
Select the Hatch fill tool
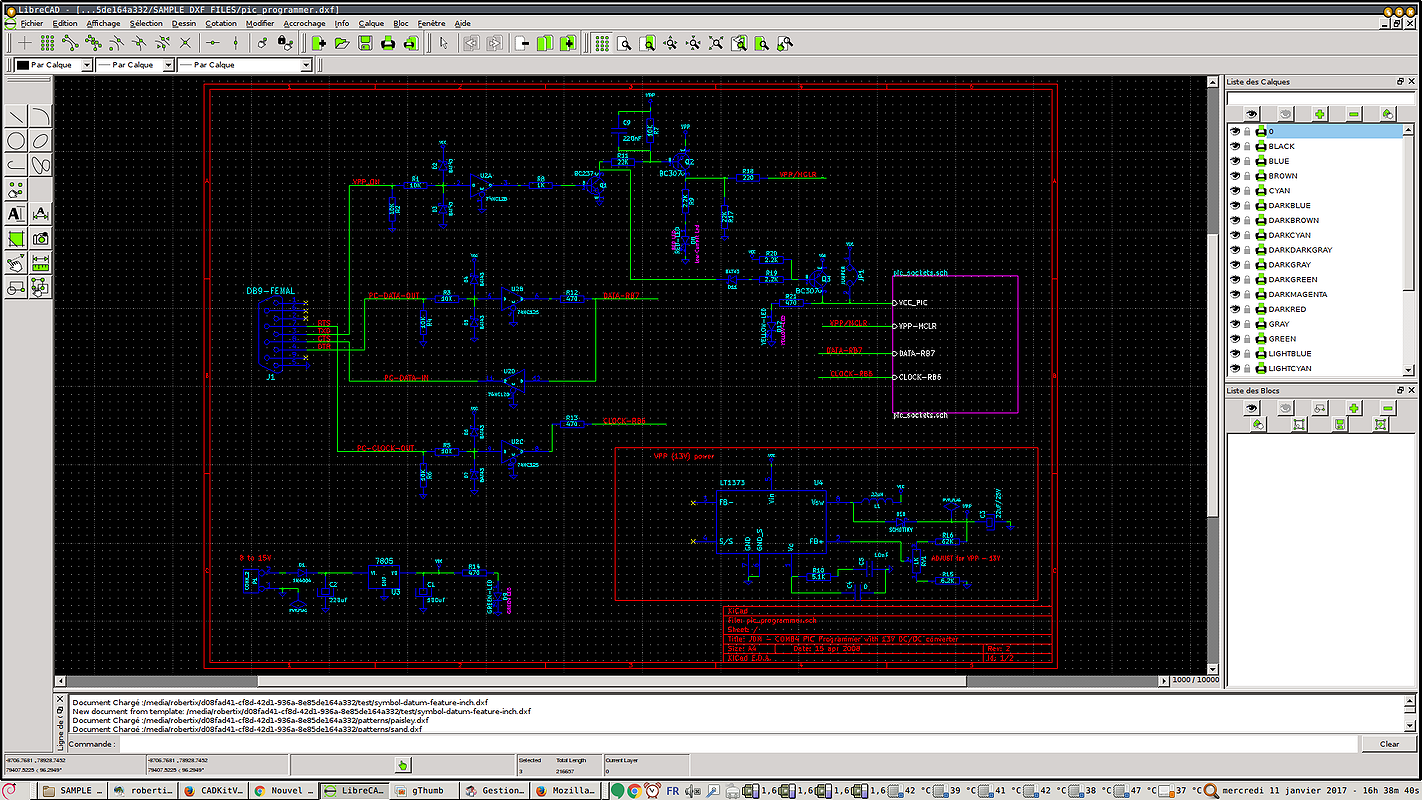coord(16,238)
